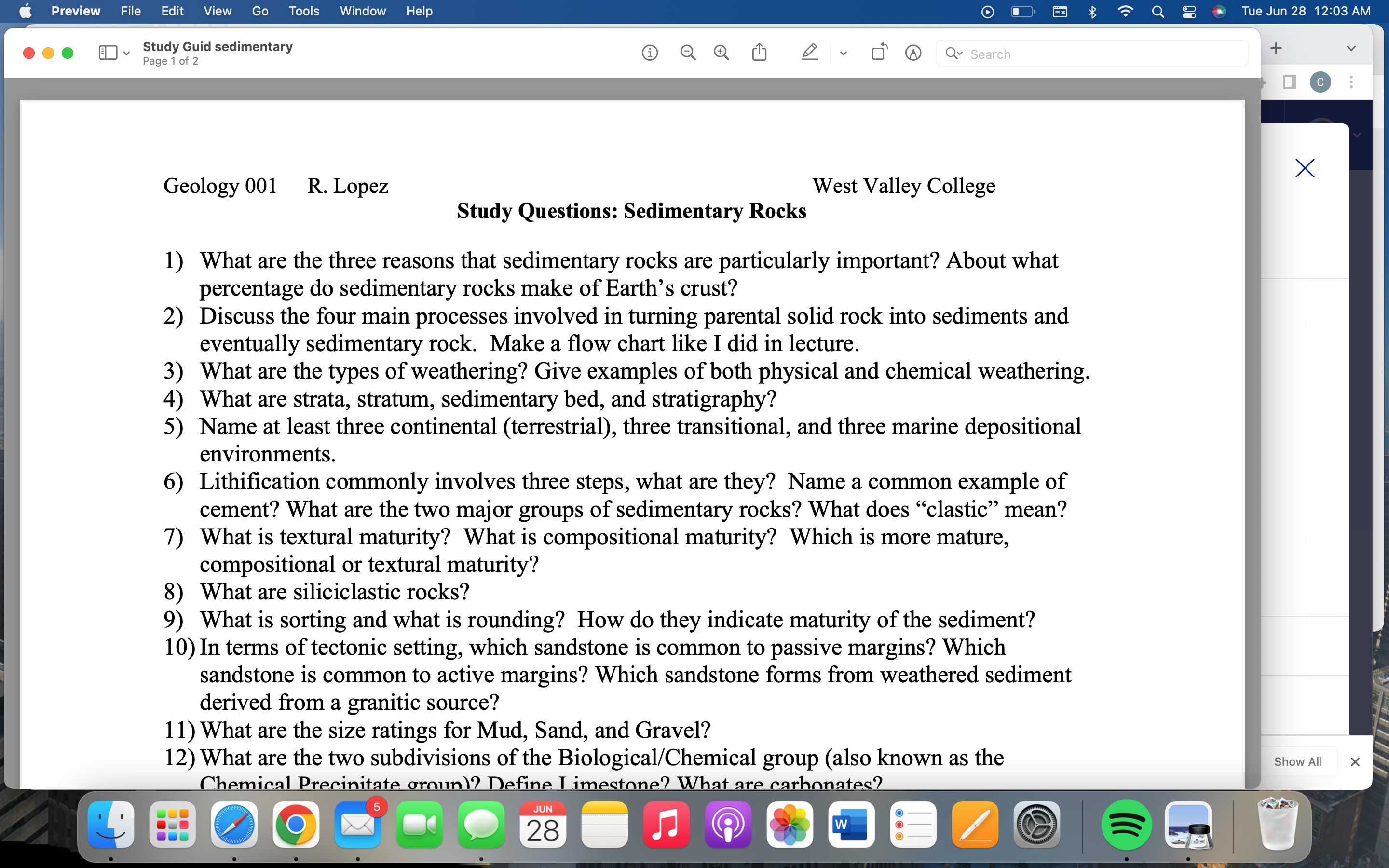Toggle the sidebar view button
Viewport: 1389px width, 868px height.
point(108,53)
